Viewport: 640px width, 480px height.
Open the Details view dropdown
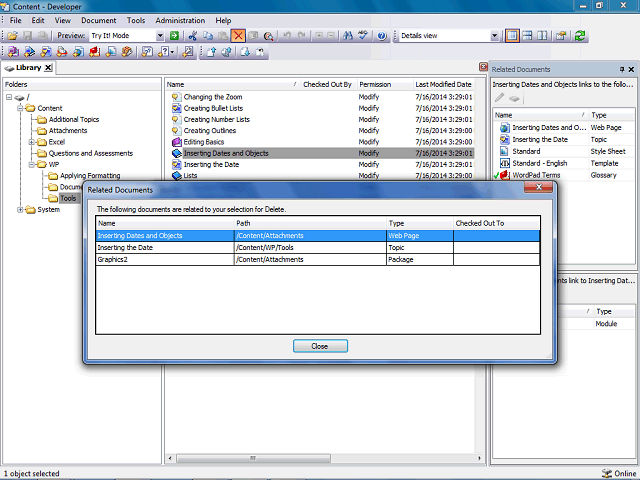coord(494,36)
